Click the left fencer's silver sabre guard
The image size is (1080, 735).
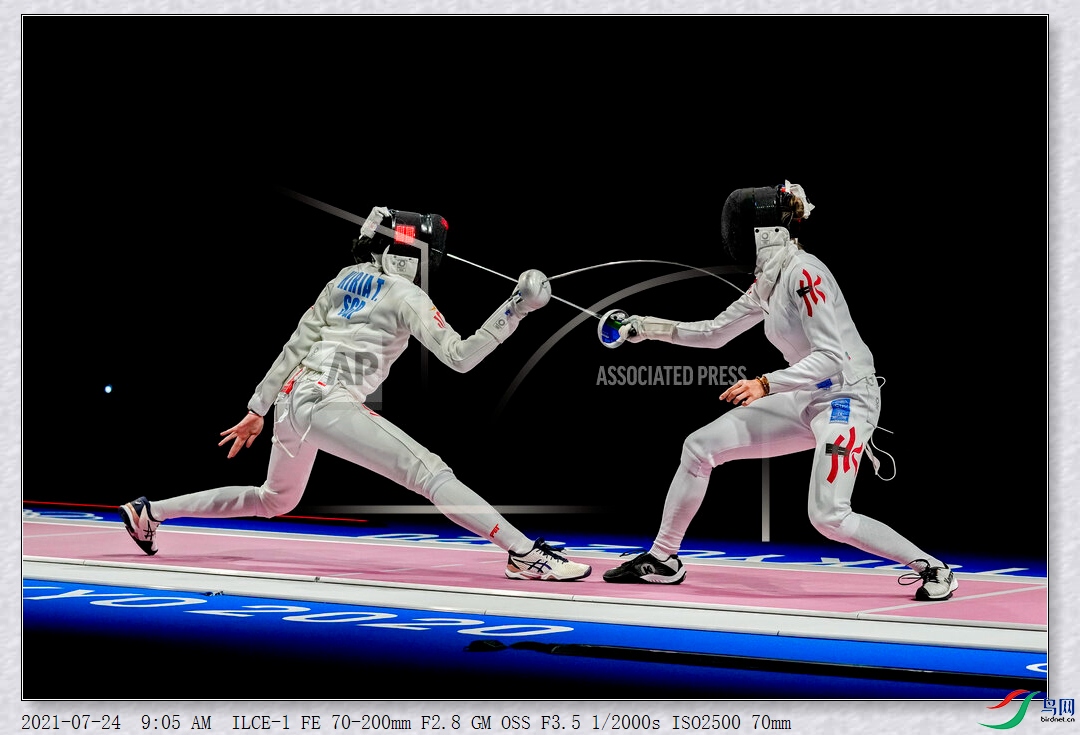click(532, 288)
